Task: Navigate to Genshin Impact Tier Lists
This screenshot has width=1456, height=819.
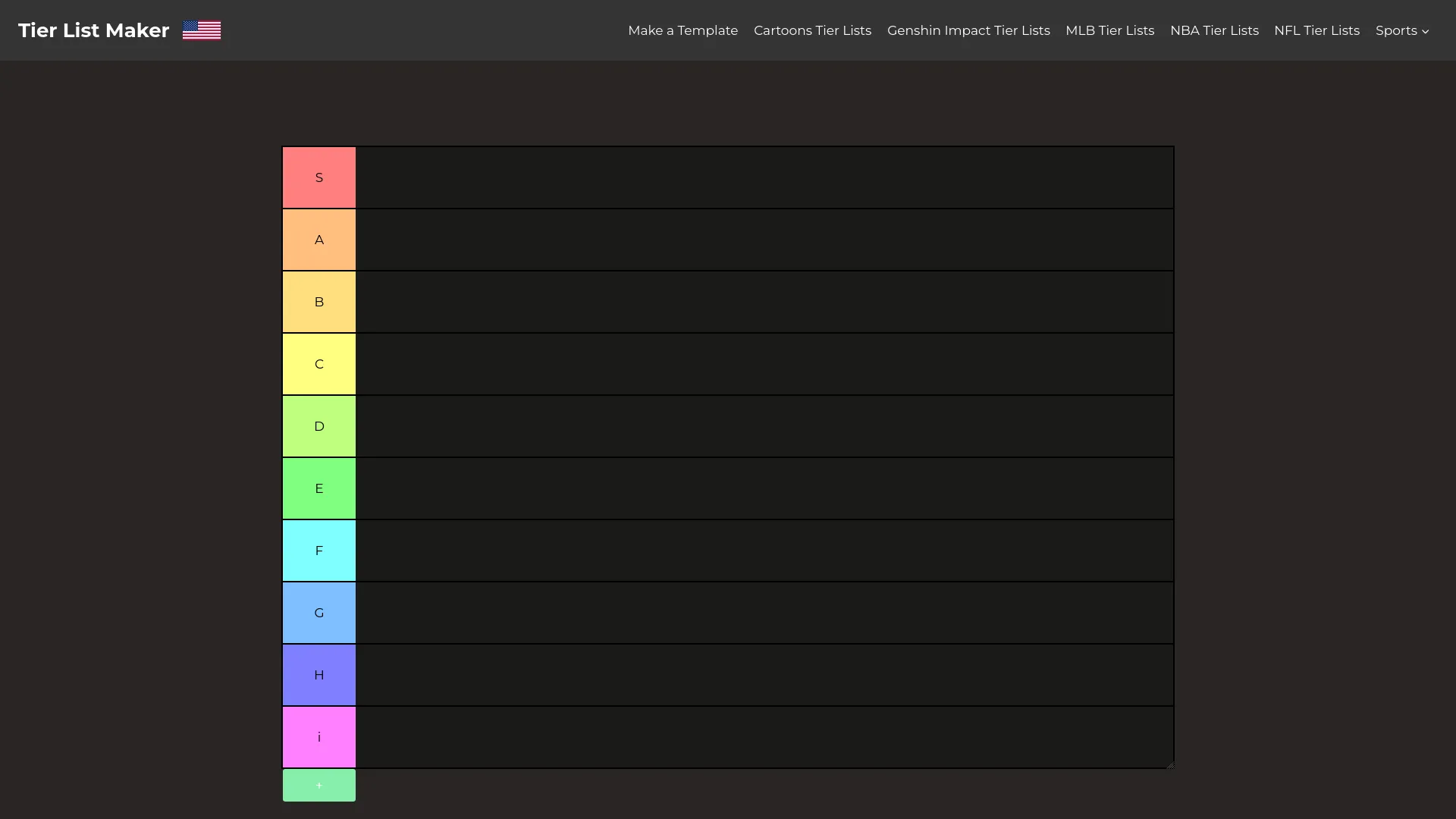Action: (x=968, y=30)
